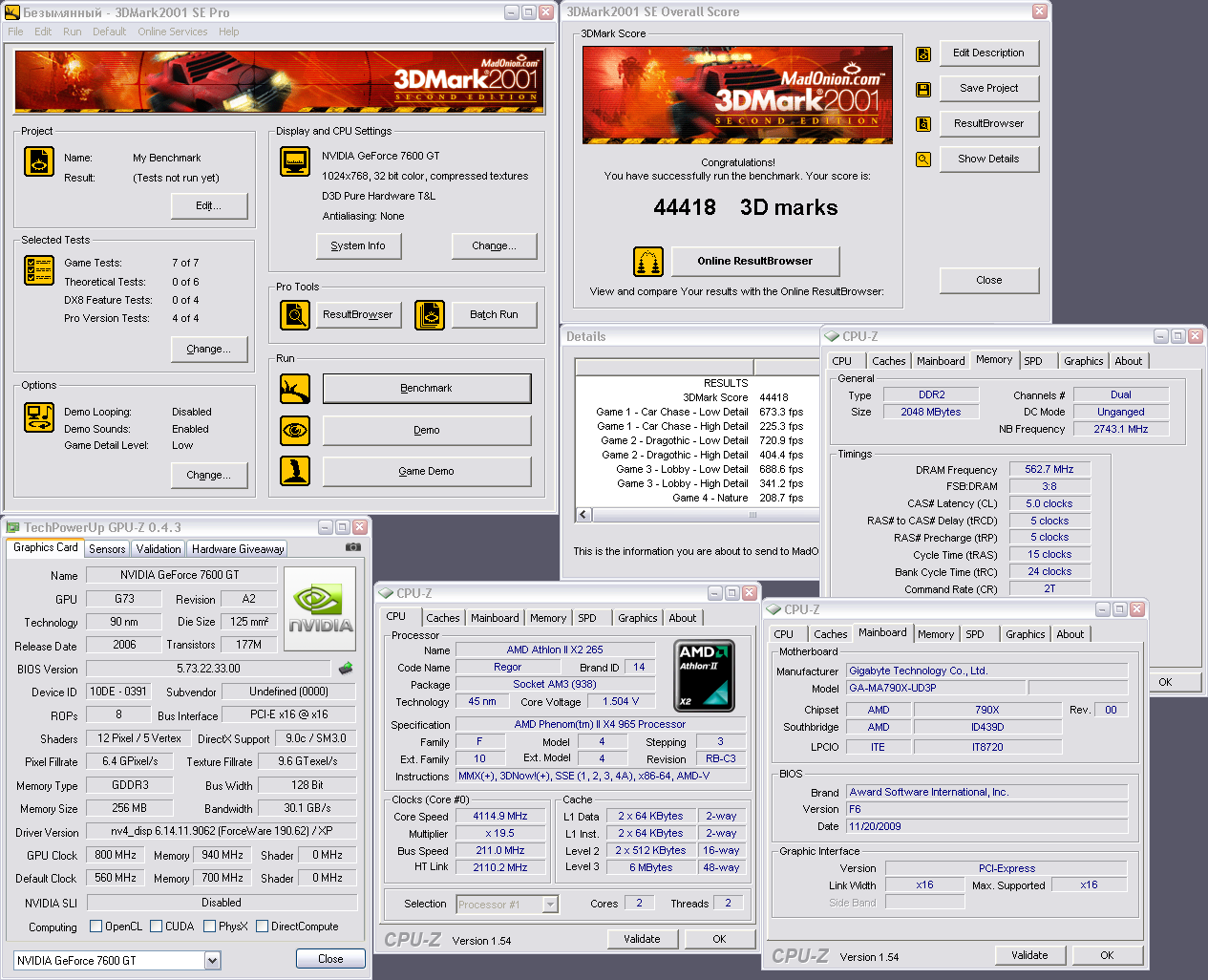
Task: Enable the OpenCL checkbox in GPU-Z
Action: tap(95, 926)
